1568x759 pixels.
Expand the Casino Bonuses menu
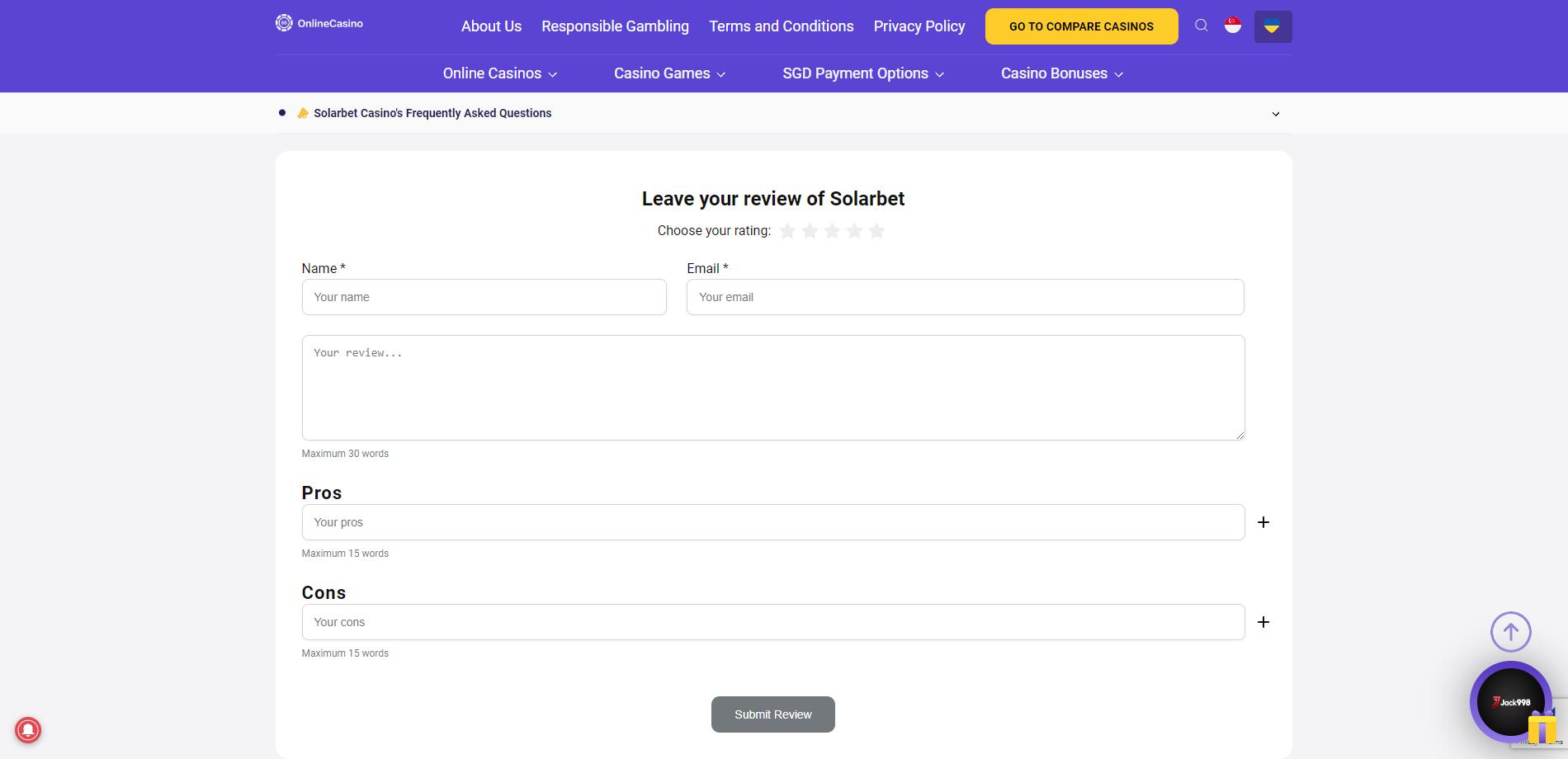pyautogui.click(x=1062, y=73)
